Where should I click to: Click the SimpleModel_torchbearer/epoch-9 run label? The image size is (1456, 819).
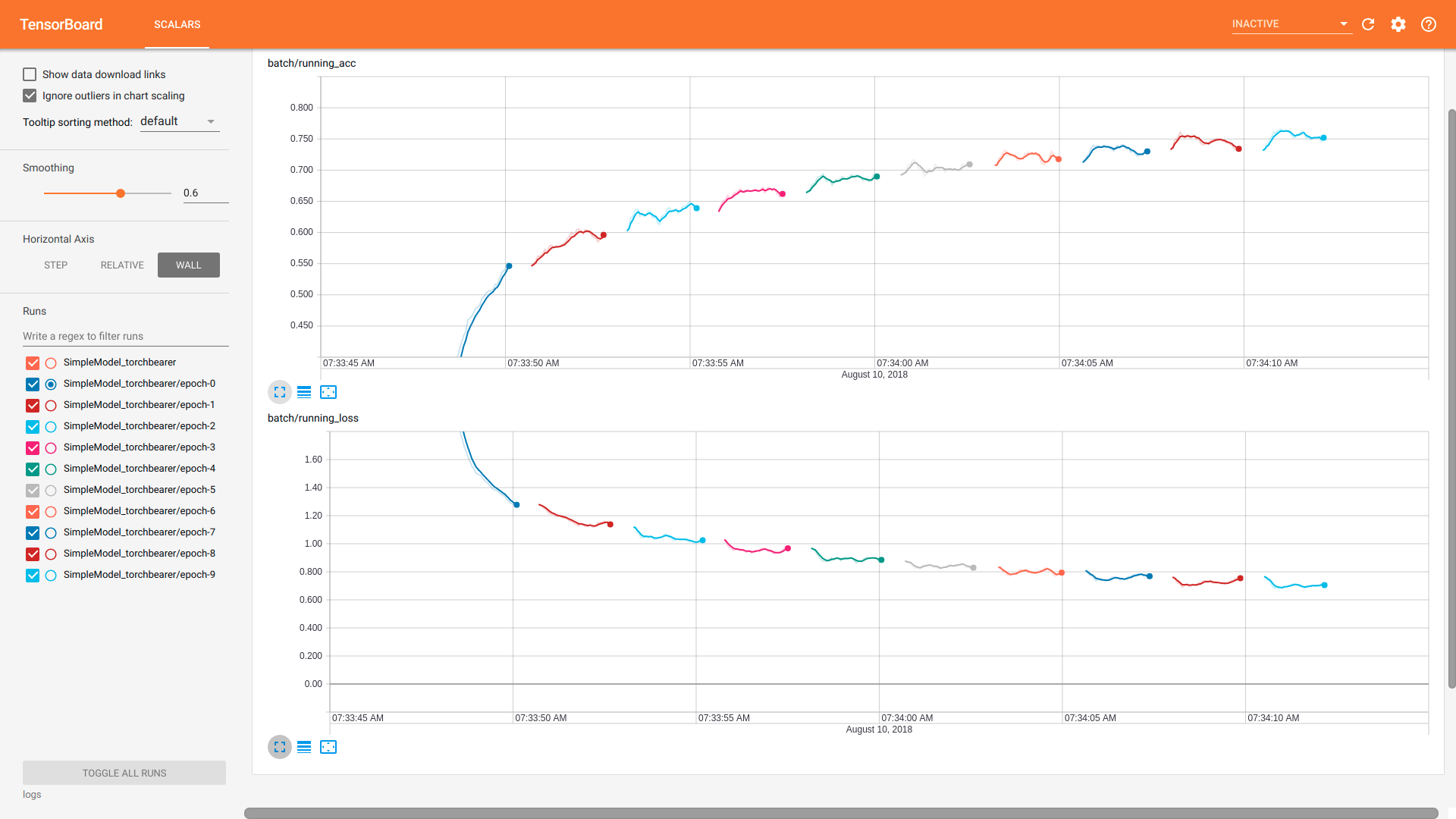(x=140, y=575)
